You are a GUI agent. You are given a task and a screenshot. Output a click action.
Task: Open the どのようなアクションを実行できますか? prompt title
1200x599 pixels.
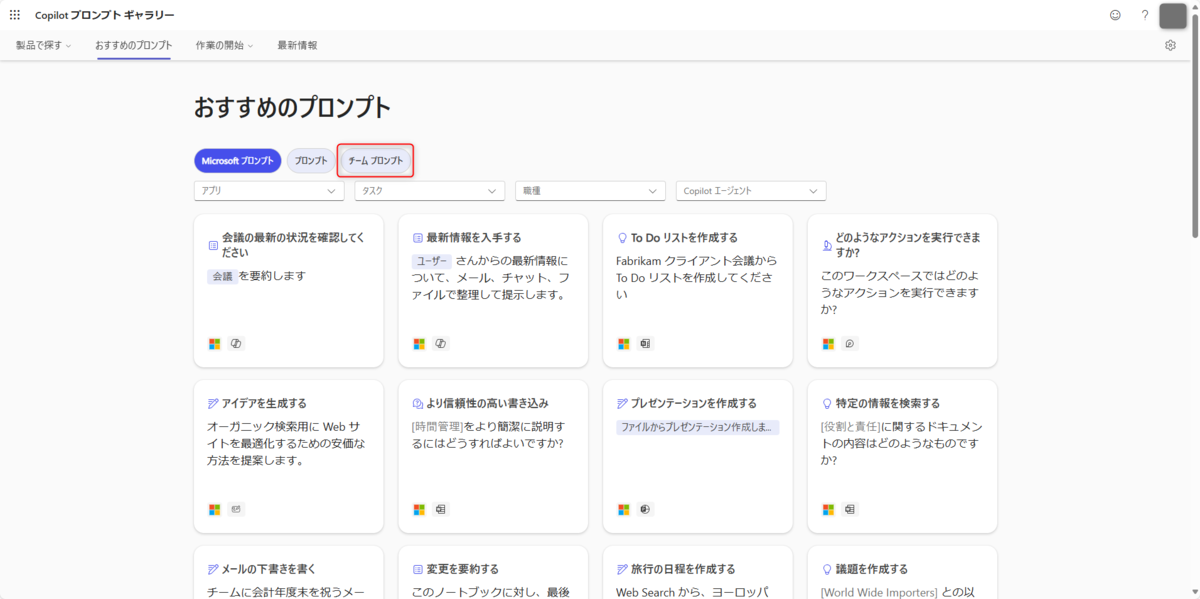click(x=908, y=245)
